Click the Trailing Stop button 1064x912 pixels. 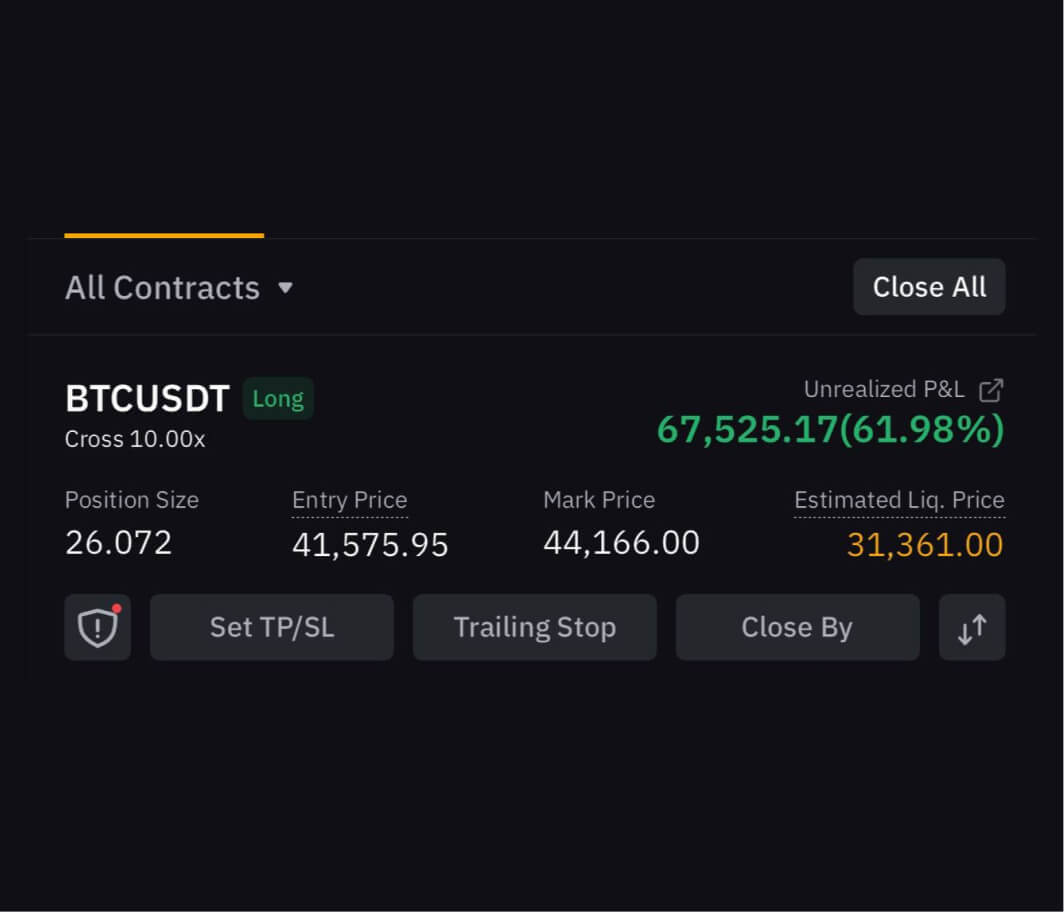point(534,627)
